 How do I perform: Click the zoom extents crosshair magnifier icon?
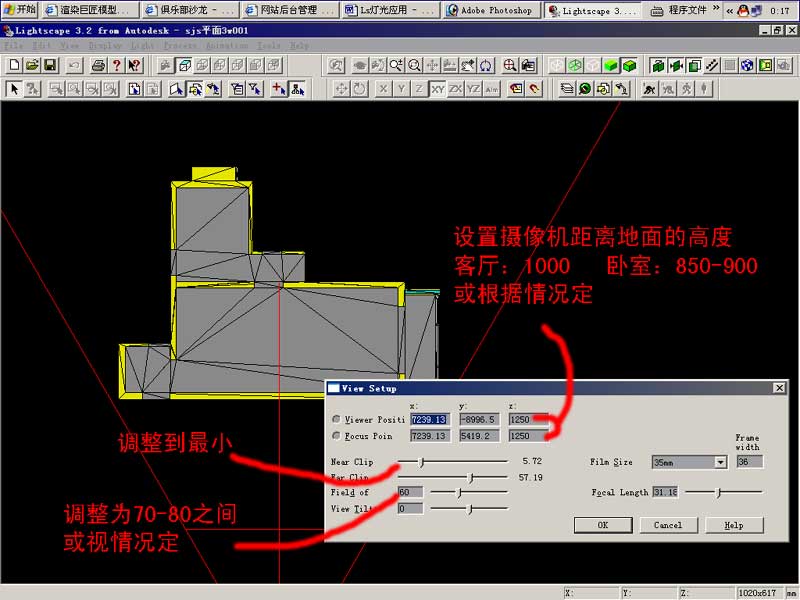point(510,65)
